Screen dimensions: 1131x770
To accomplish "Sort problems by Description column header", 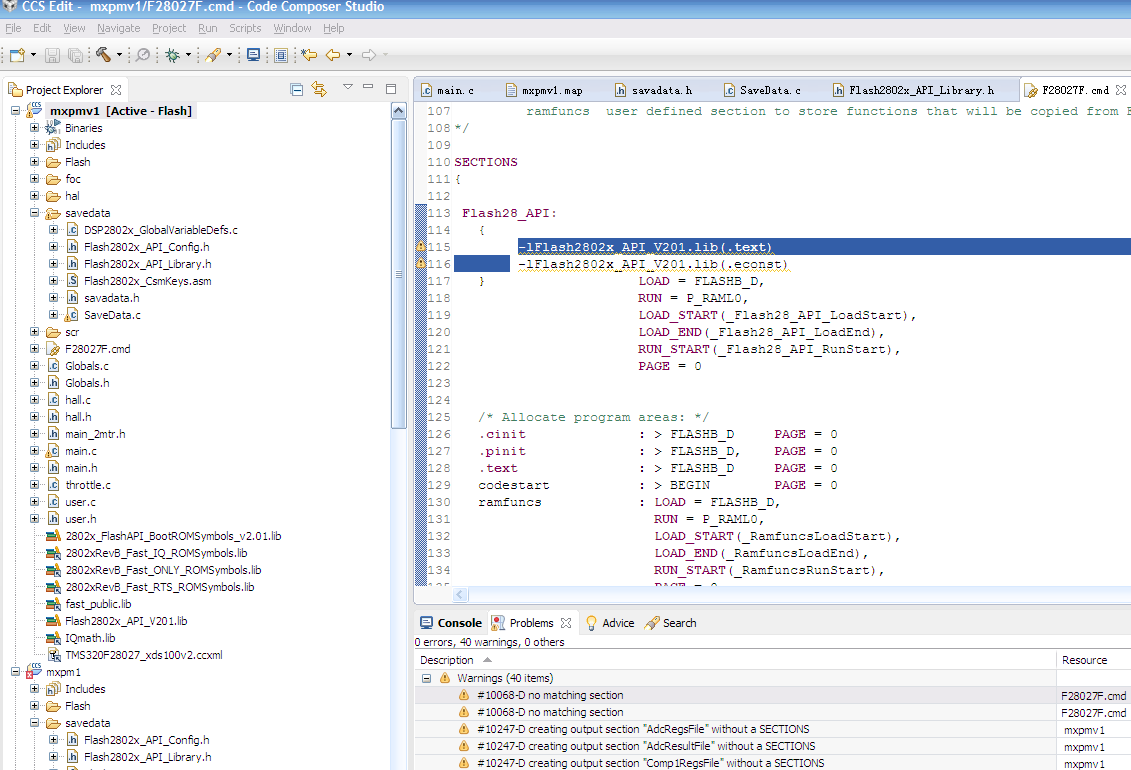I will 447,660.
